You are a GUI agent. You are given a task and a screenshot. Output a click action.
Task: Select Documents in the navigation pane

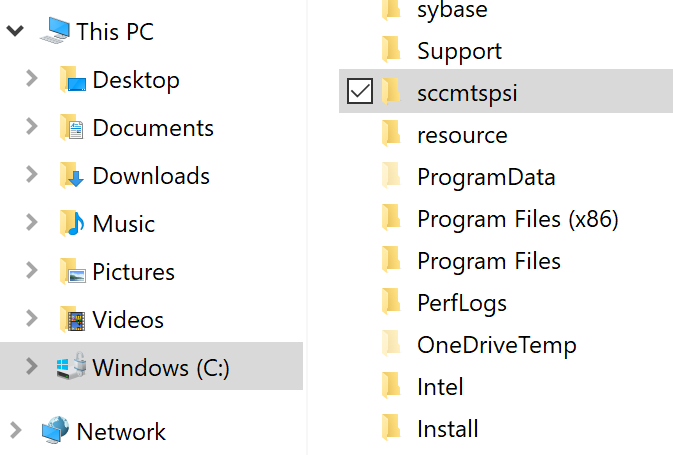[153, 128]
